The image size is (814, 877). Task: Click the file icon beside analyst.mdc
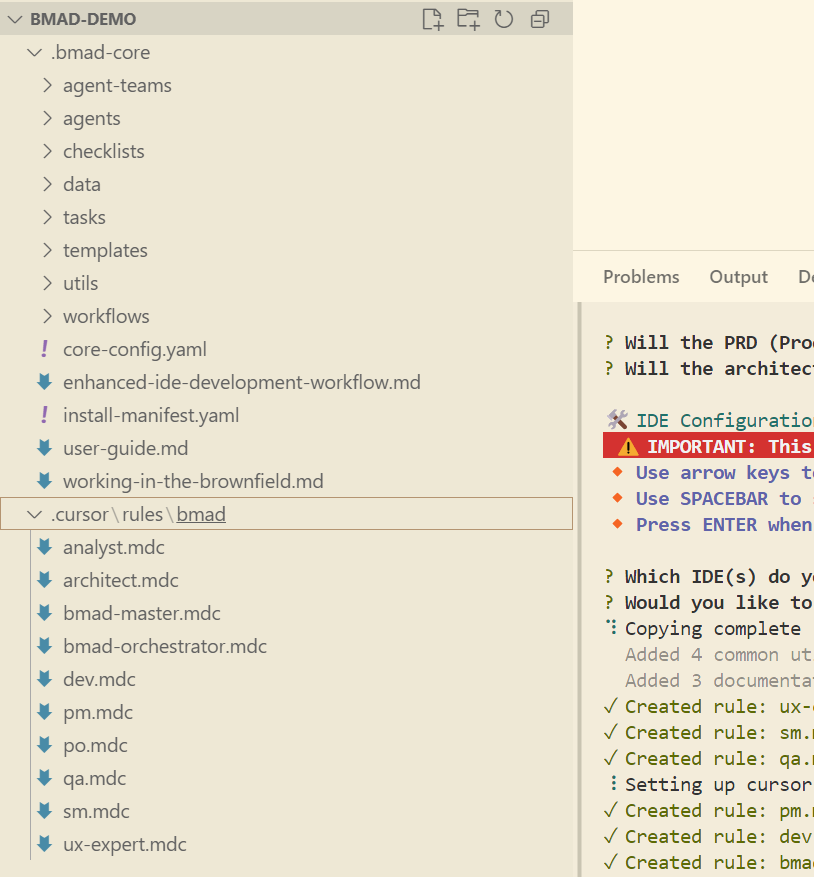[x=44, y=547]
